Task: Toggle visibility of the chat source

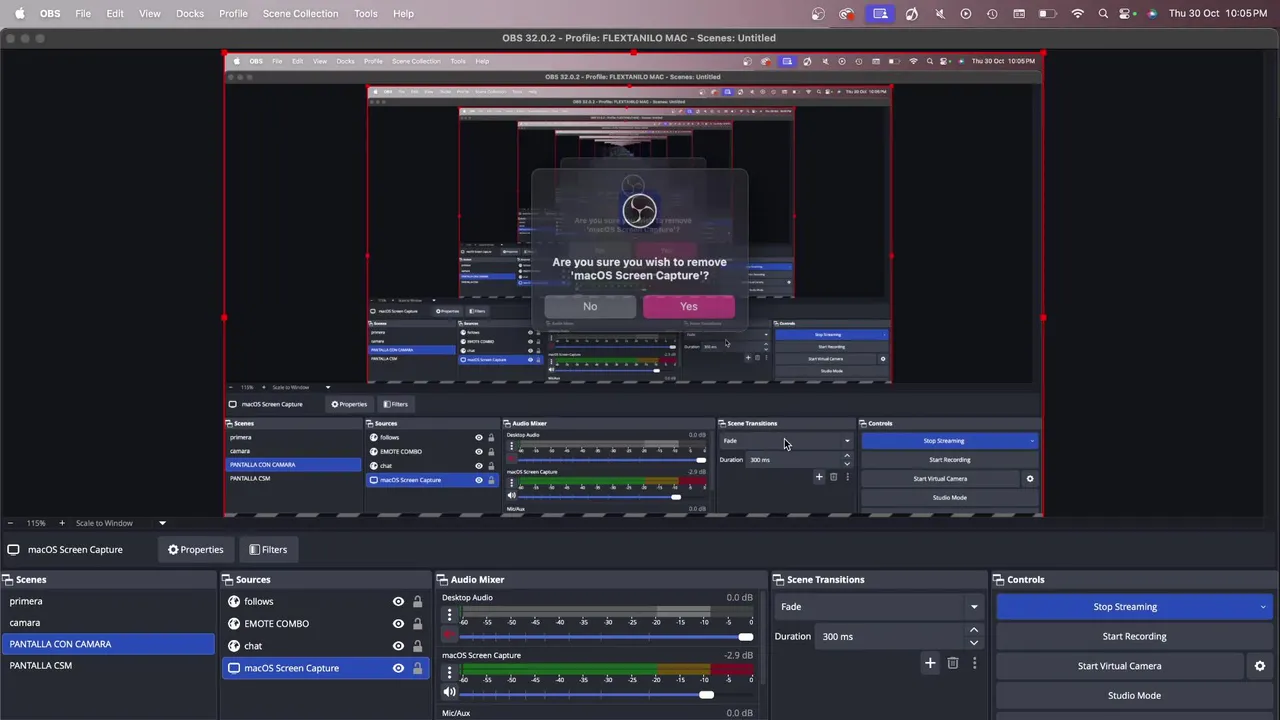Action: point(398,645)
